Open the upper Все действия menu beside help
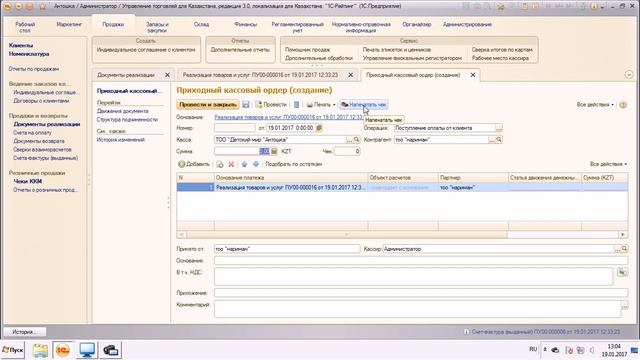The height and width of the screenshot is (360, 640). (595, 104)
